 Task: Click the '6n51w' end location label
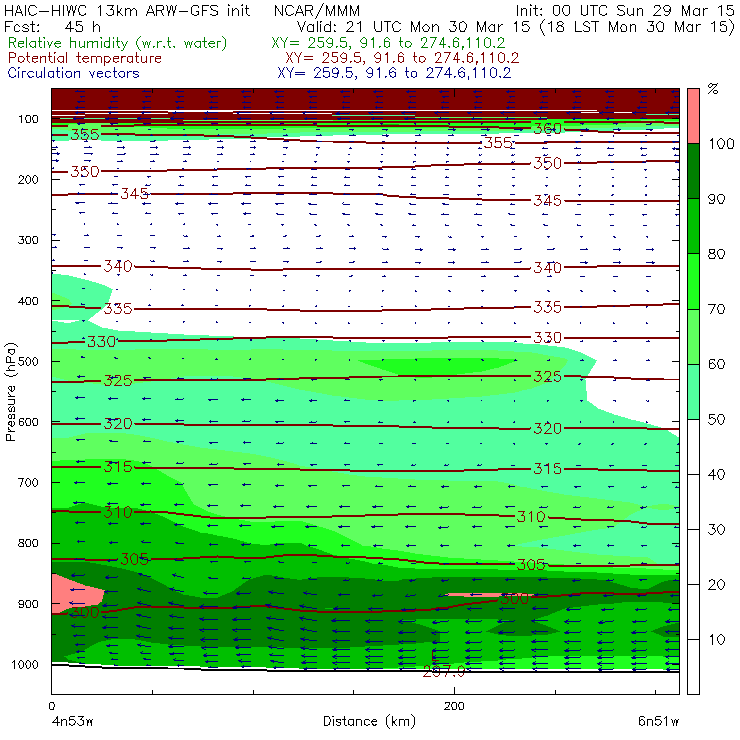tap(658, 722)
